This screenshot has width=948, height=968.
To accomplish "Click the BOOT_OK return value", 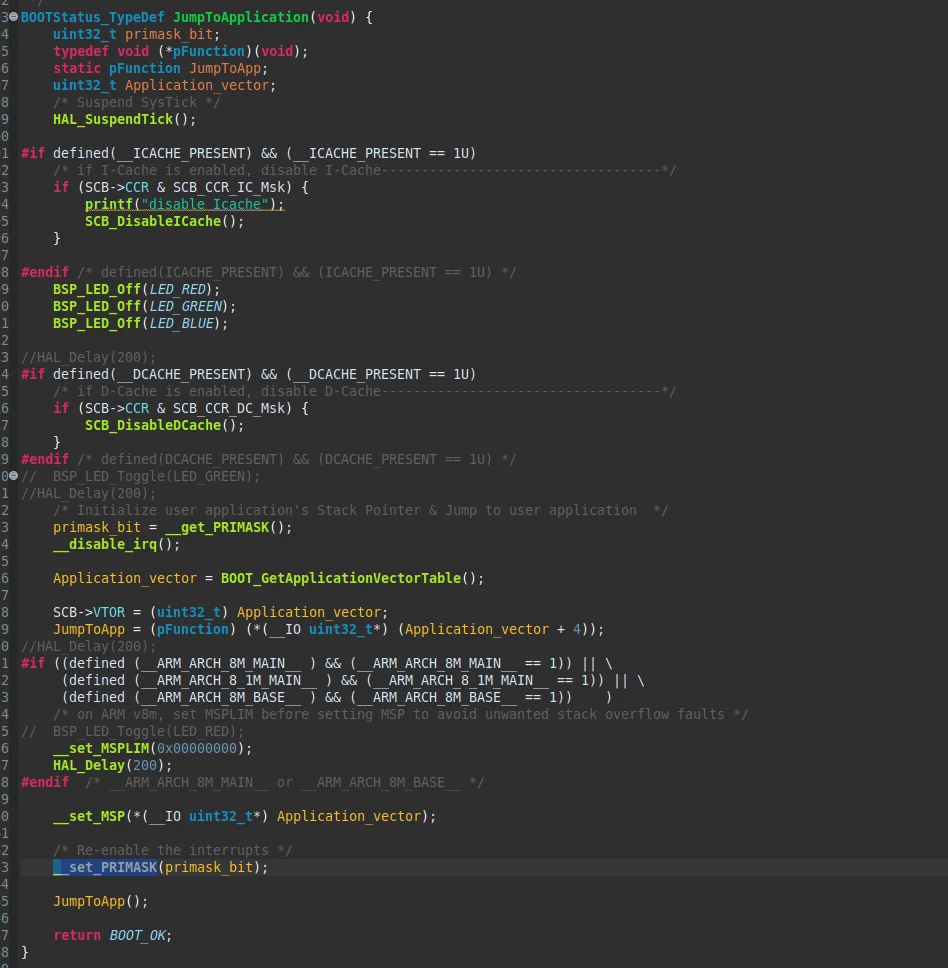I will (137, 935).
